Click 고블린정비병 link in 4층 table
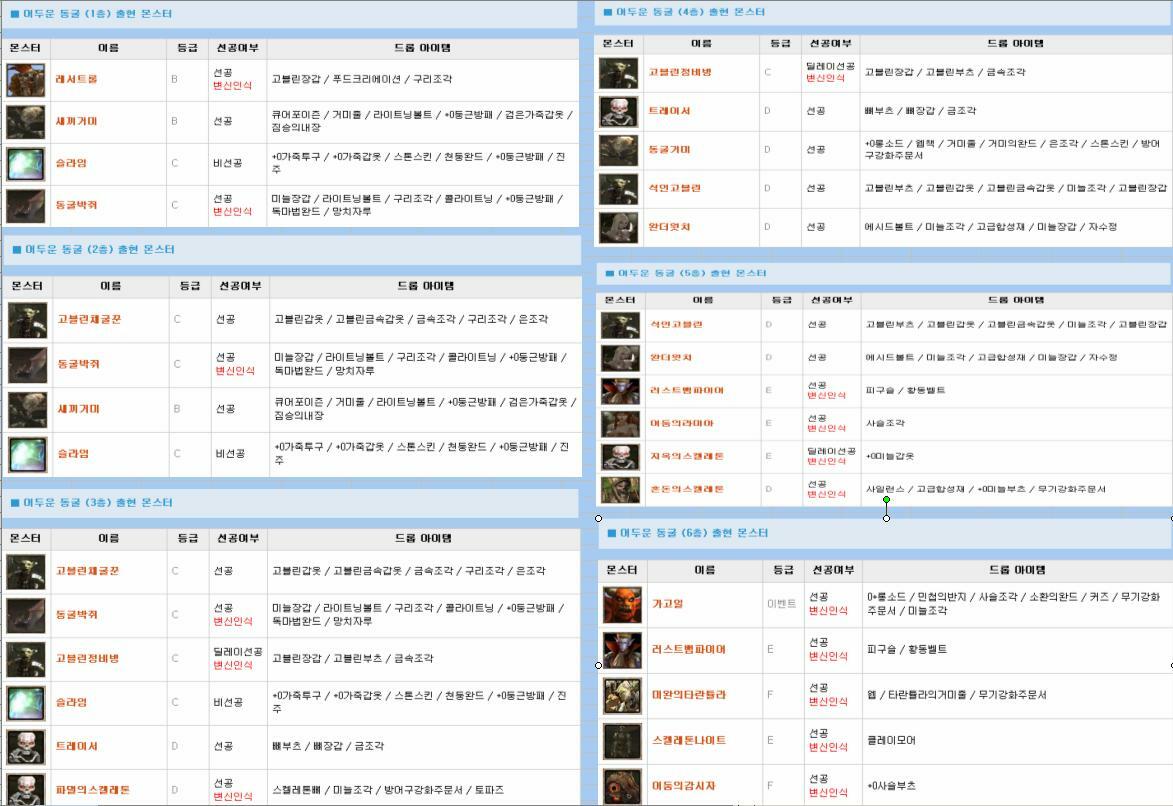1173x806 pixels. [x=680, y=72]
